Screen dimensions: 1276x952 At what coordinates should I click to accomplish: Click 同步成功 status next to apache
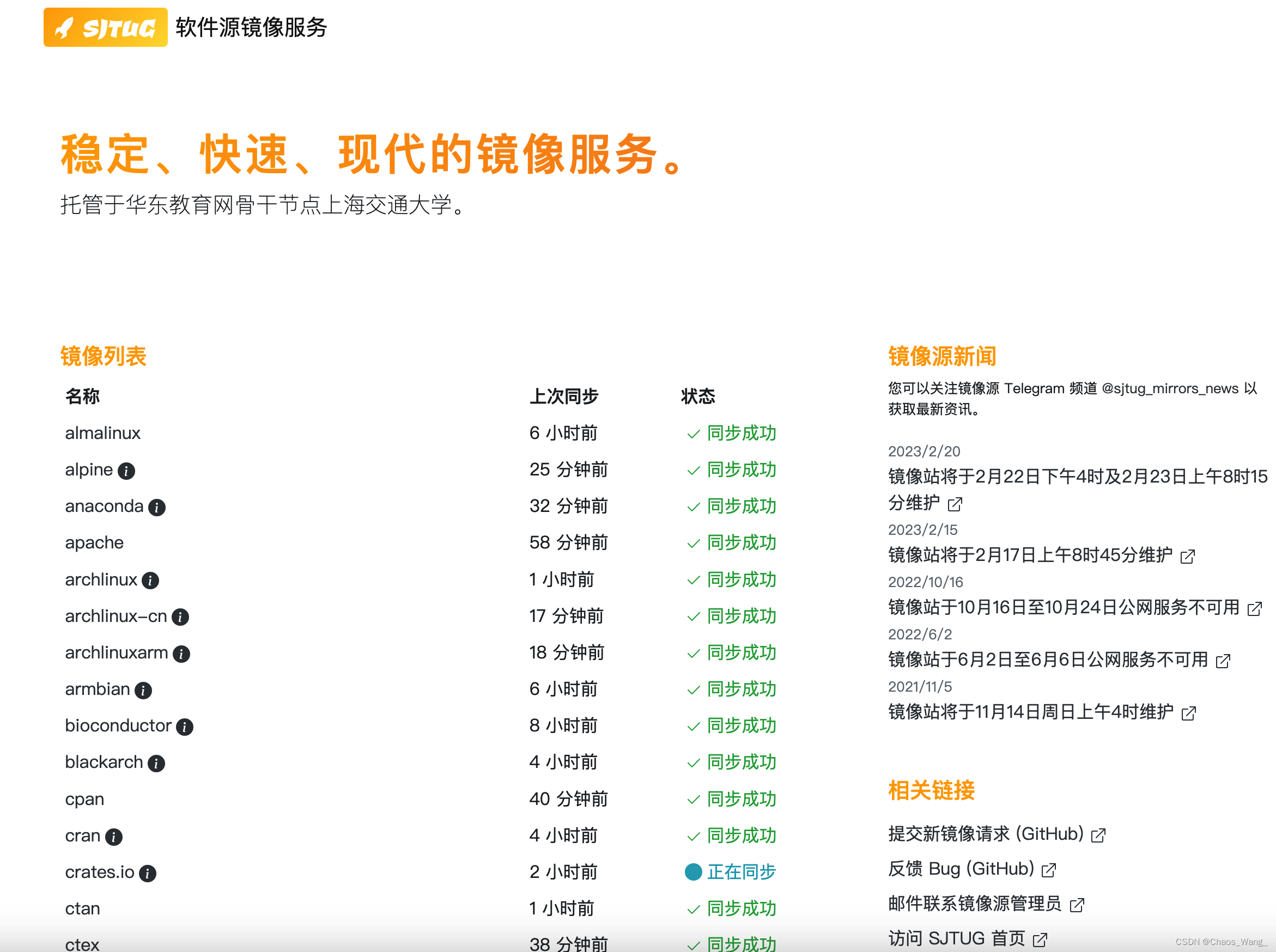point(742,544)
